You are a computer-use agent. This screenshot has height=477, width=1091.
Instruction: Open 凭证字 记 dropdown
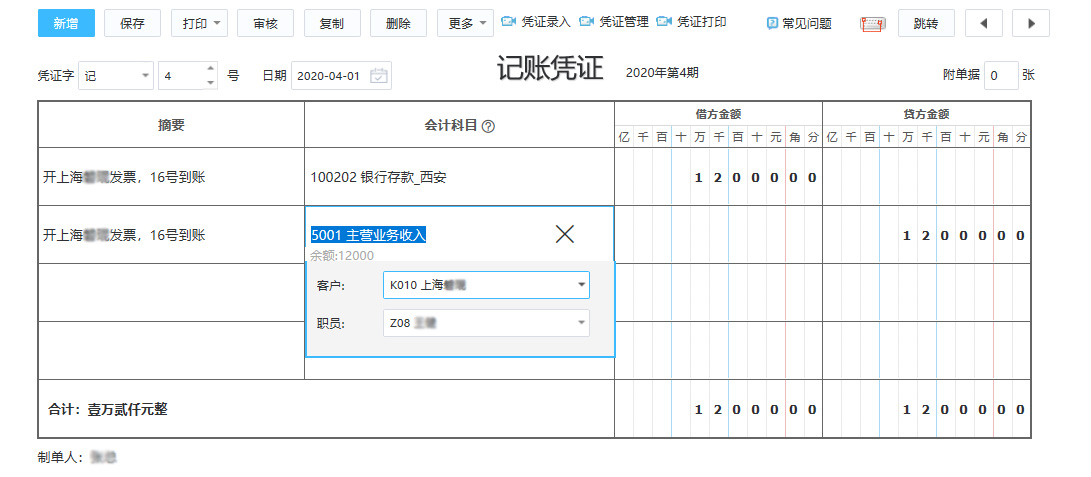point(116,76)
